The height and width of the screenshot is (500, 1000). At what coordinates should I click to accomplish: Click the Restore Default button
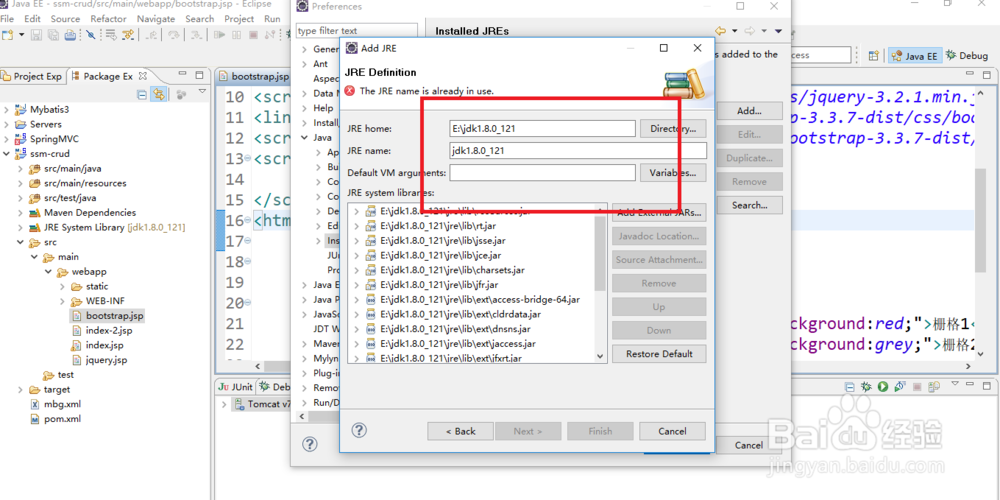coord(659,353)
